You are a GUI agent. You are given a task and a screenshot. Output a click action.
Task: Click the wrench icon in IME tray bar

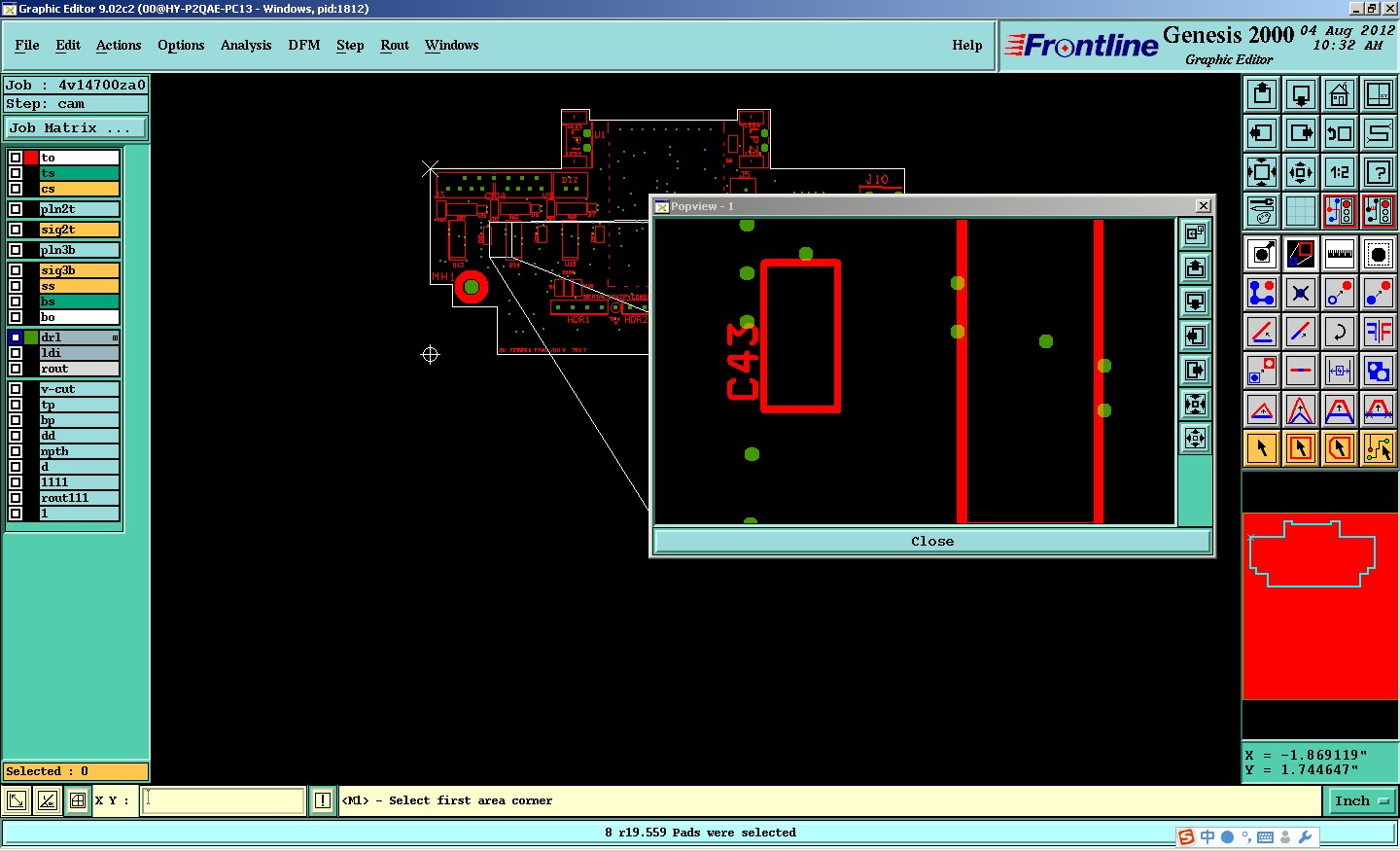(1306, 836)
